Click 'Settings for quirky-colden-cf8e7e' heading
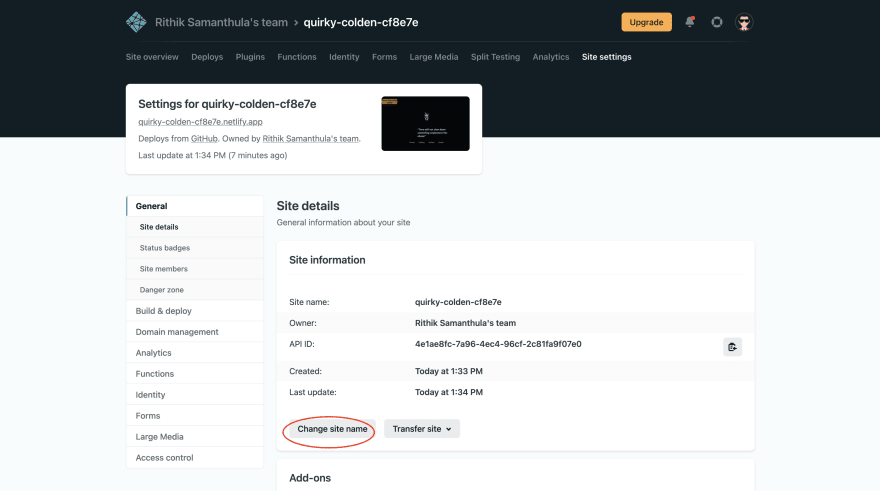The width and height of the screenshot is (880, 491). click(x=227, y=104)
